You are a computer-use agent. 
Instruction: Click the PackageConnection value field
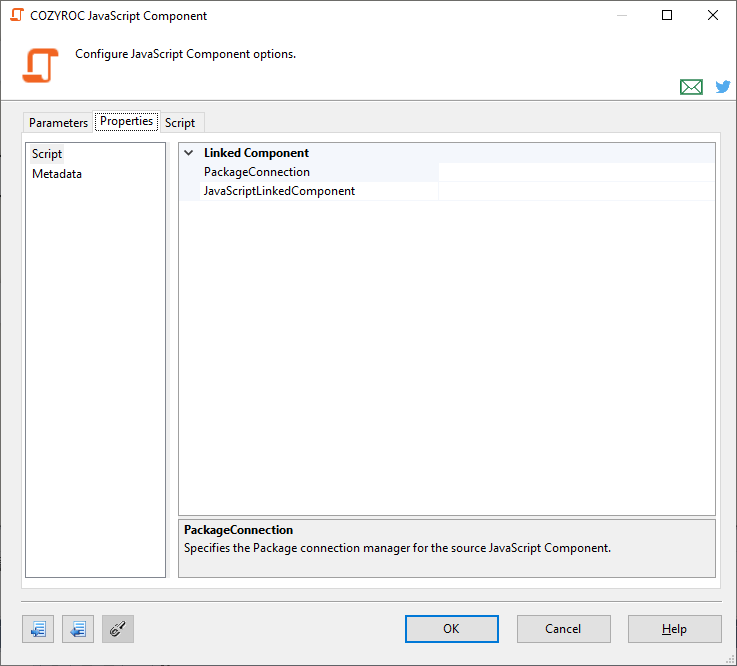(577, 172)
